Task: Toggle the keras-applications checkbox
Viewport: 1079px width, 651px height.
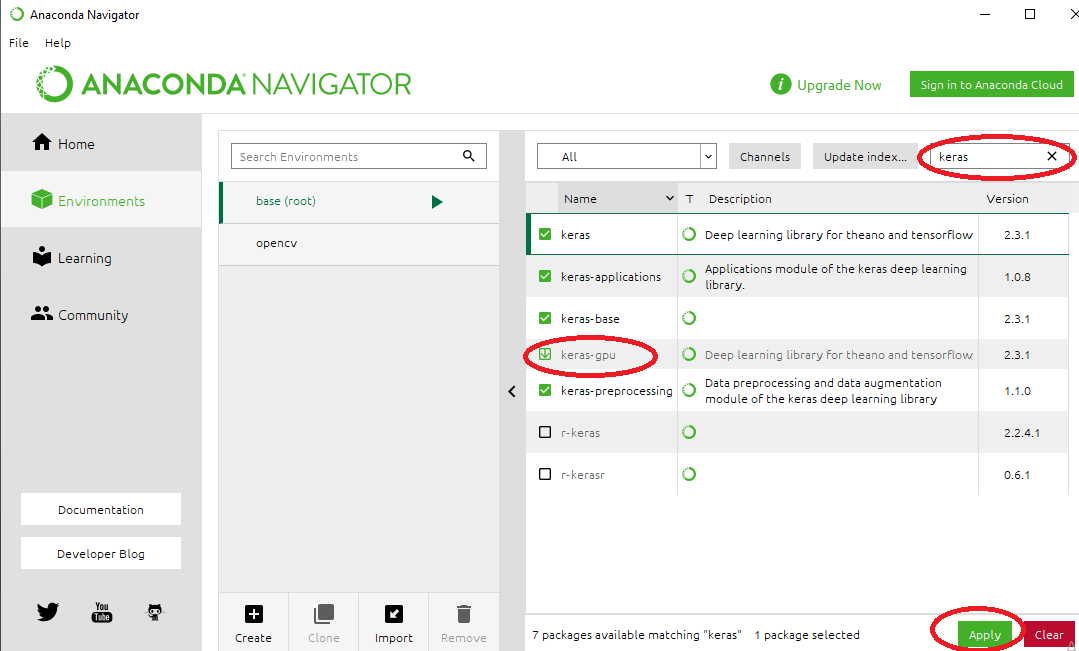Action: (x=545, y=276)
